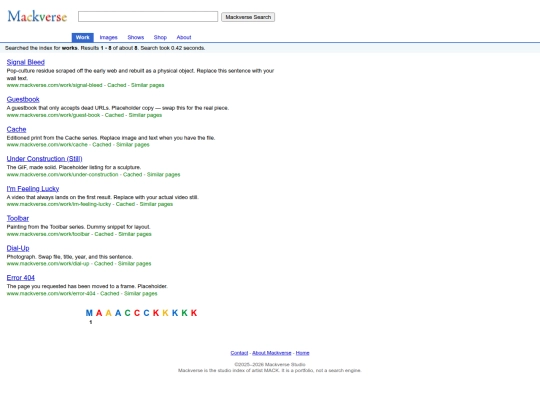Show Similar pages for Toolbar
540x405 pixels.
point(135,234)
